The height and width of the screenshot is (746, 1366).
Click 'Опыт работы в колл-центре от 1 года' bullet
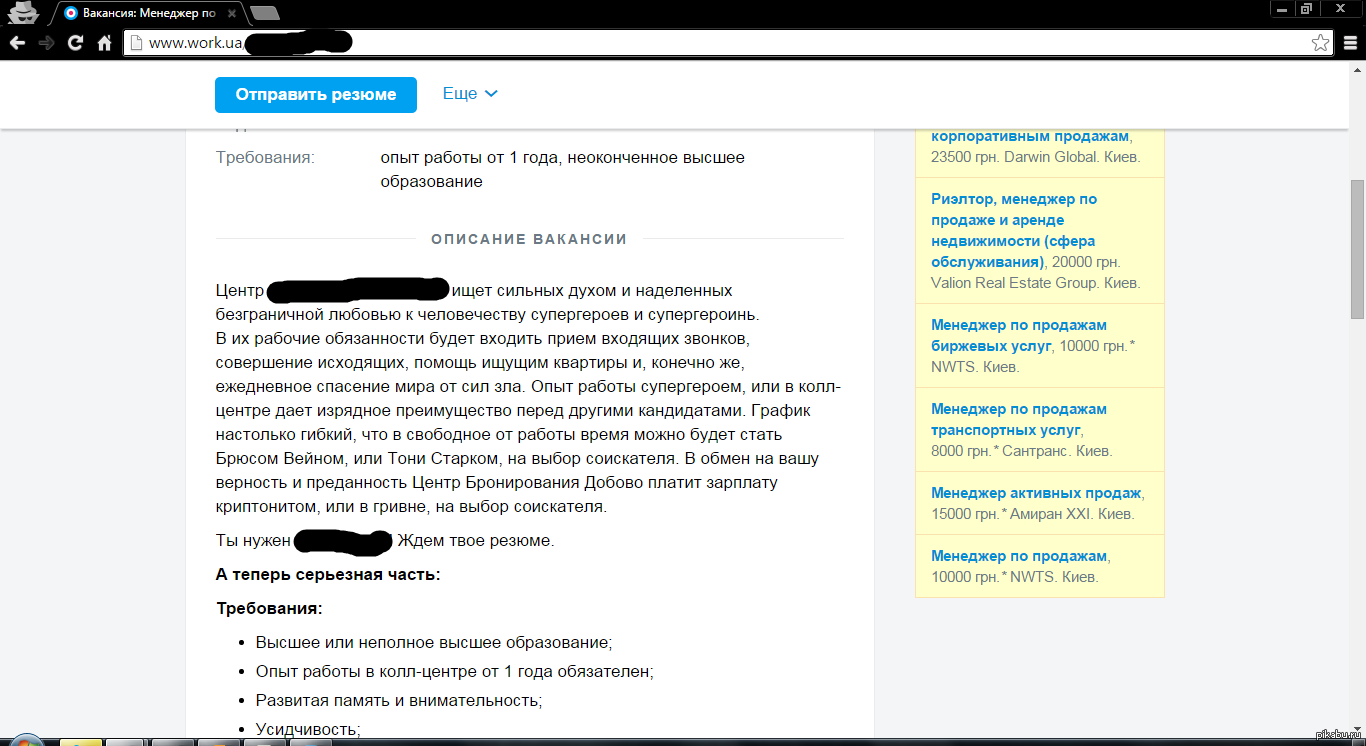pos(455,672)
